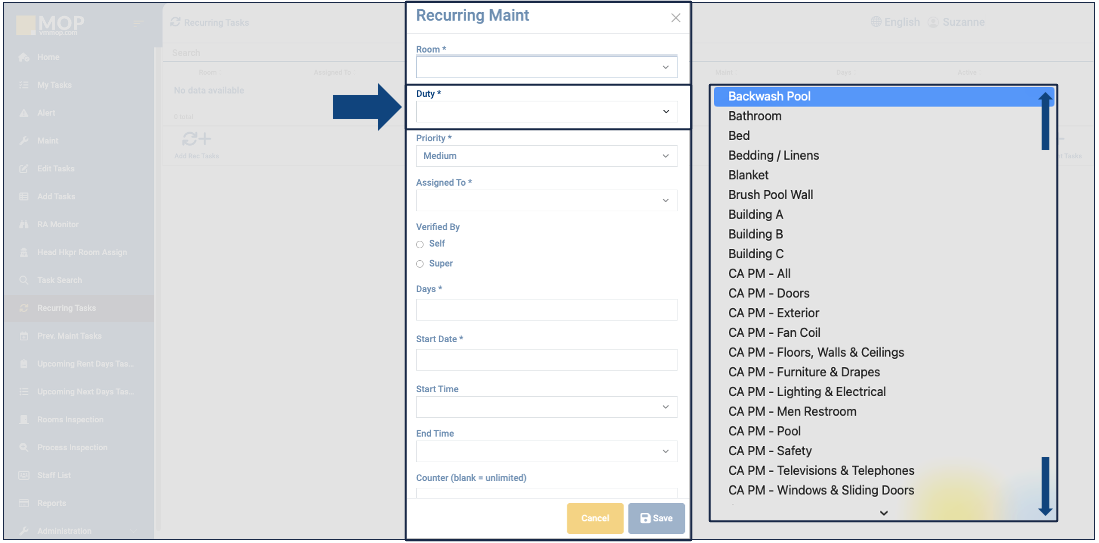Open the Alert bell icon
The height and width of the screenshot is (543, 1099).
coord(24,114)
